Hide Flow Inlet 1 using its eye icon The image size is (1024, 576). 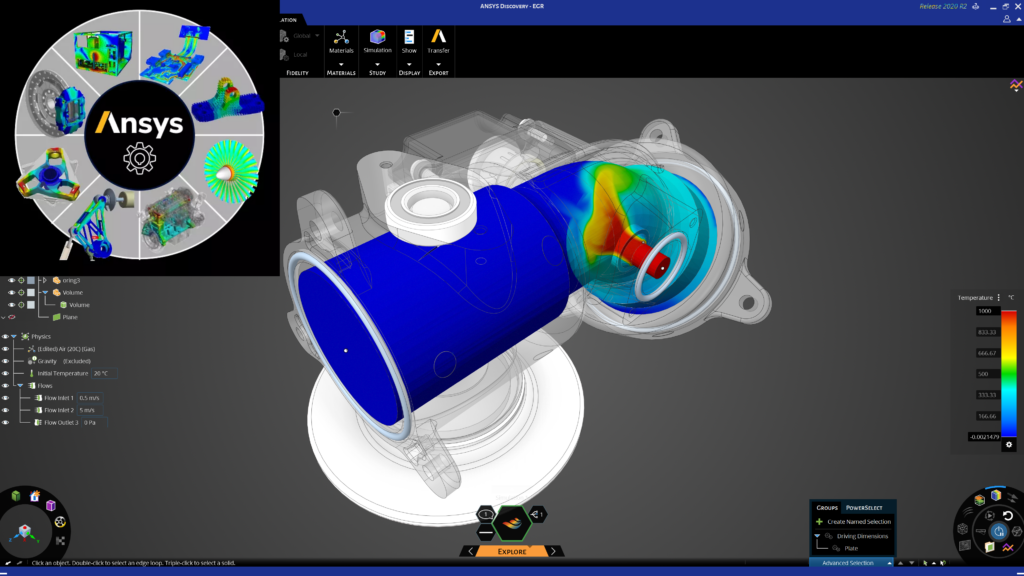coord(6,398)
